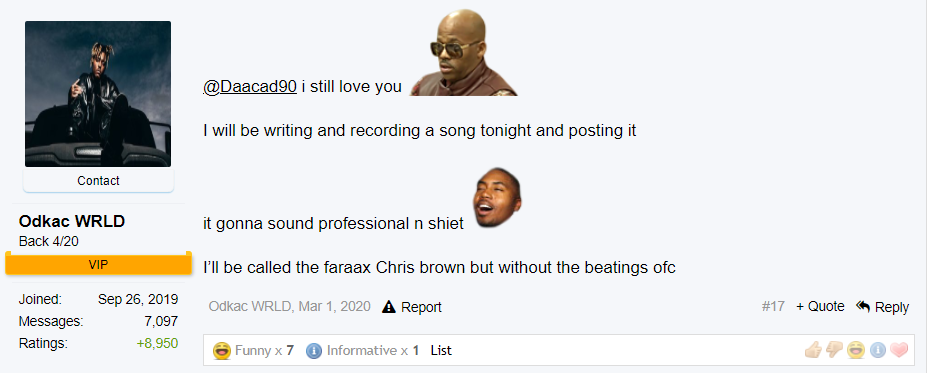Rate the post with the Funny smiley icon
The image size is (927, 373).
855,350
